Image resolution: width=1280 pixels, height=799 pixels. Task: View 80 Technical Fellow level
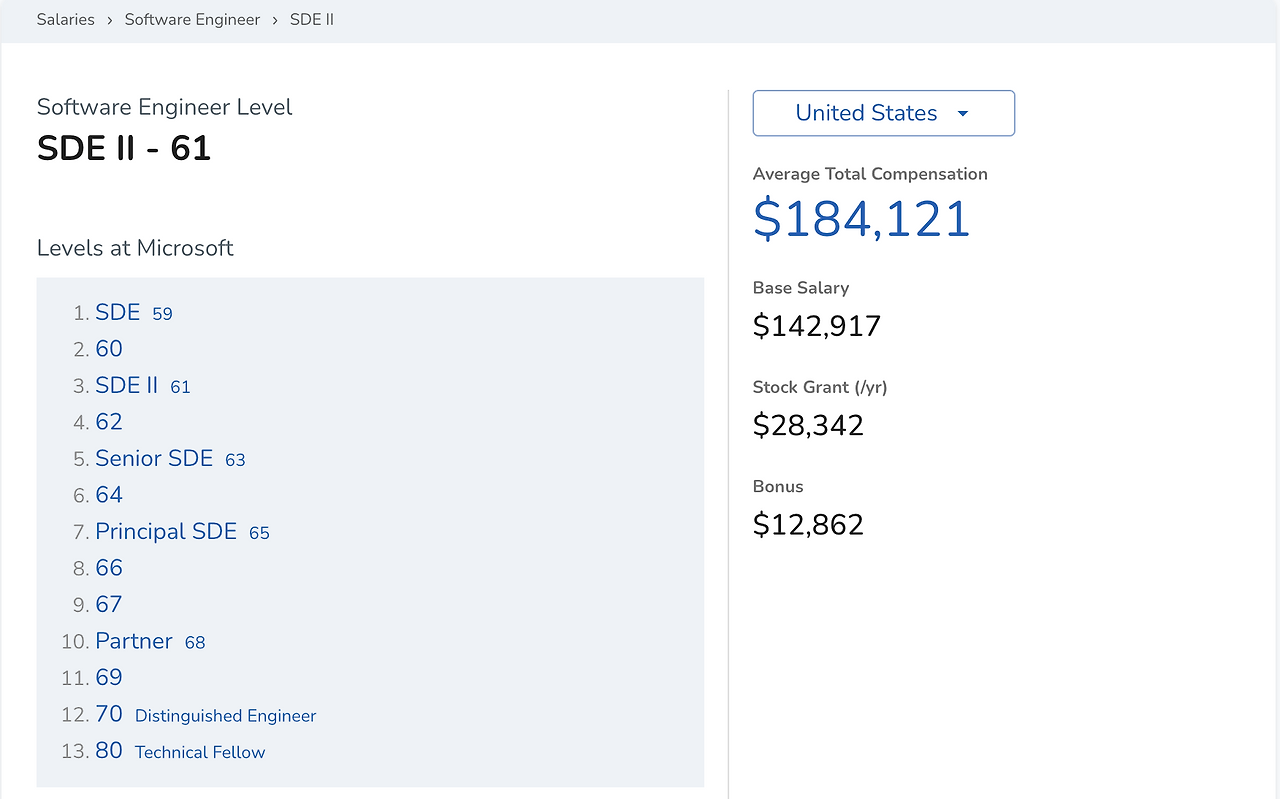coord(180,751)
